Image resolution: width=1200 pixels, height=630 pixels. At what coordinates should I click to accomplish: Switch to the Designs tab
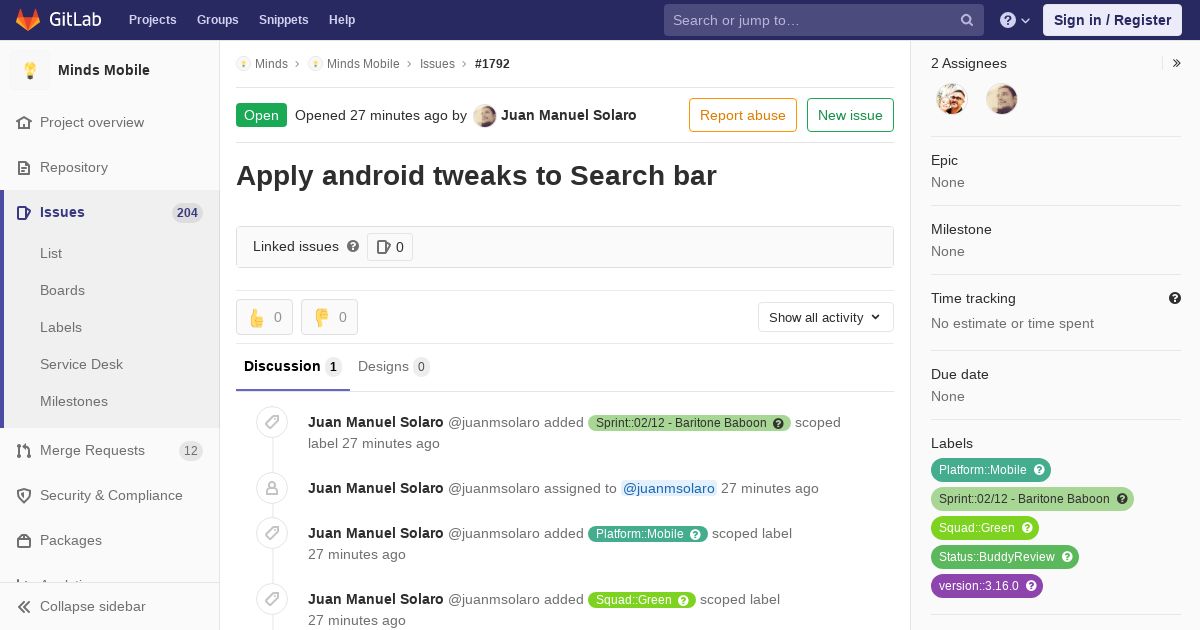tap(394, 366)
